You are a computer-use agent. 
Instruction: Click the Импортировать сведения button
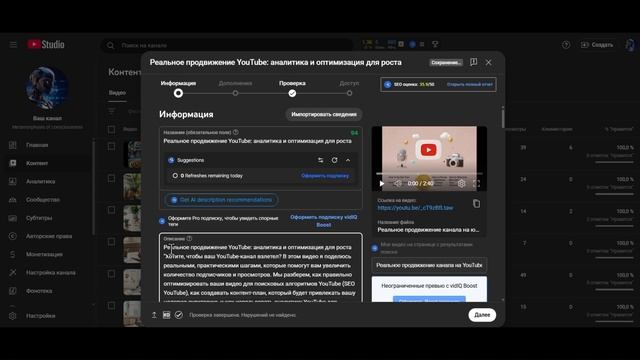324,114
